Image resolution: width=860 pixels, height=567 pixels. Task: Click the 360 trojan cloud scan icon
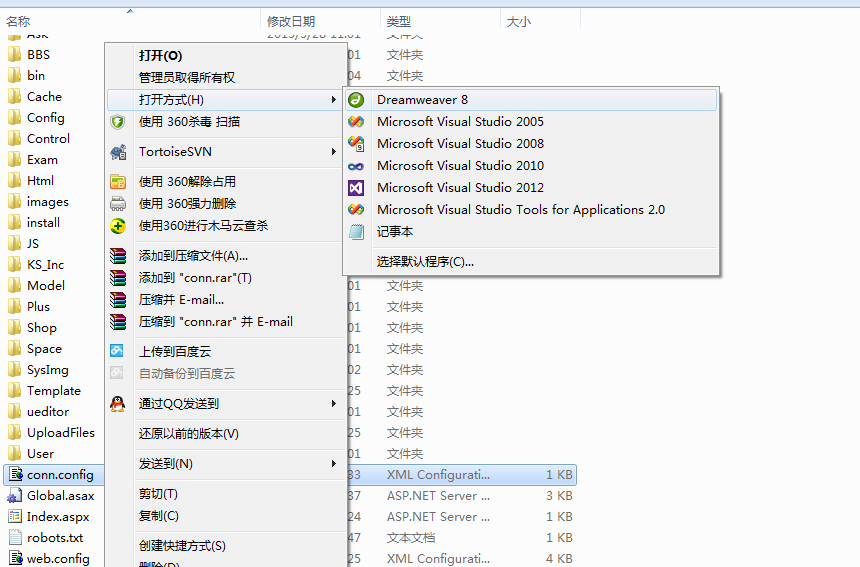[117, 226]
